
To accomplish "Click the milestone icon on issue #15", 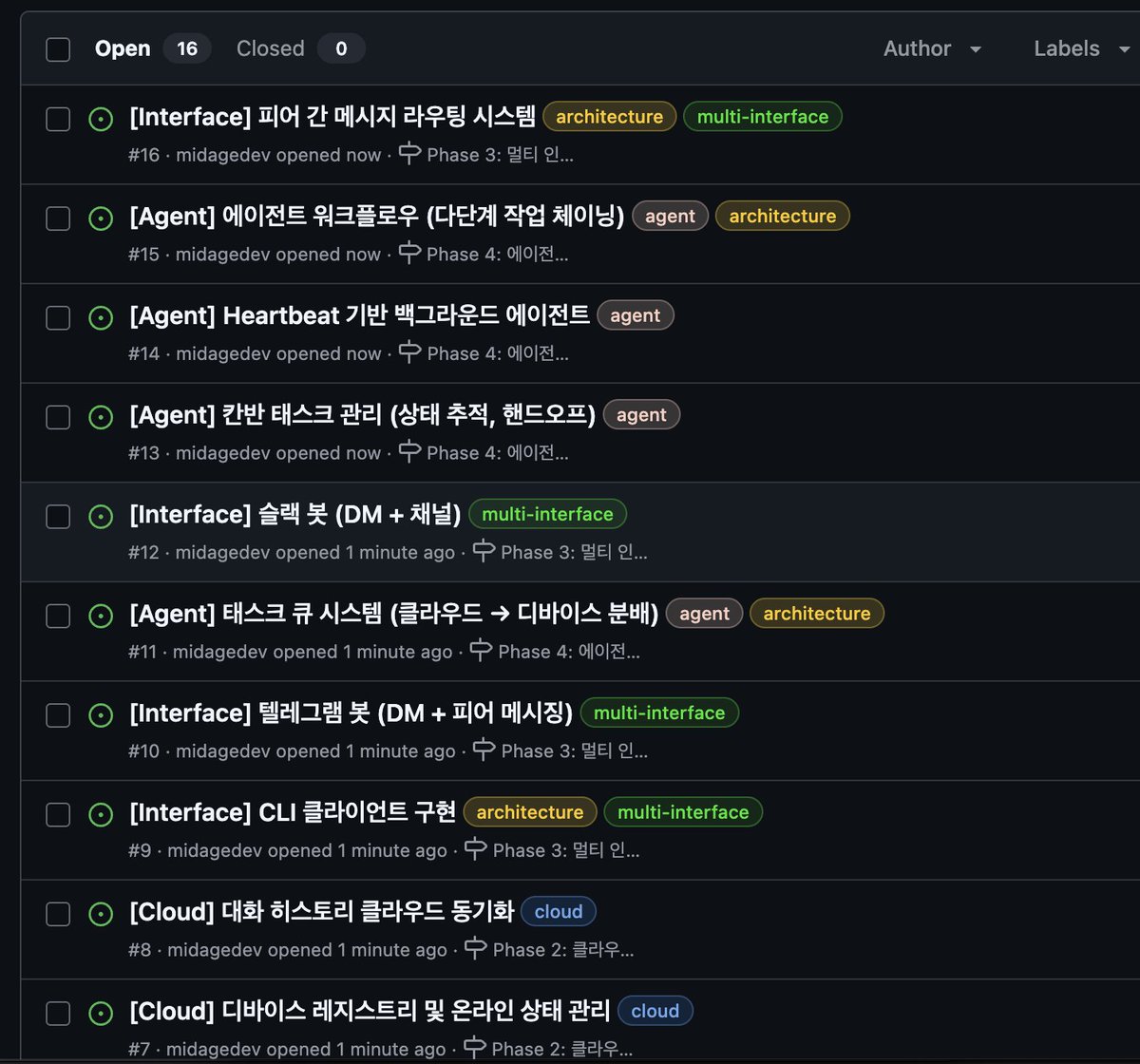I will 409,254.
